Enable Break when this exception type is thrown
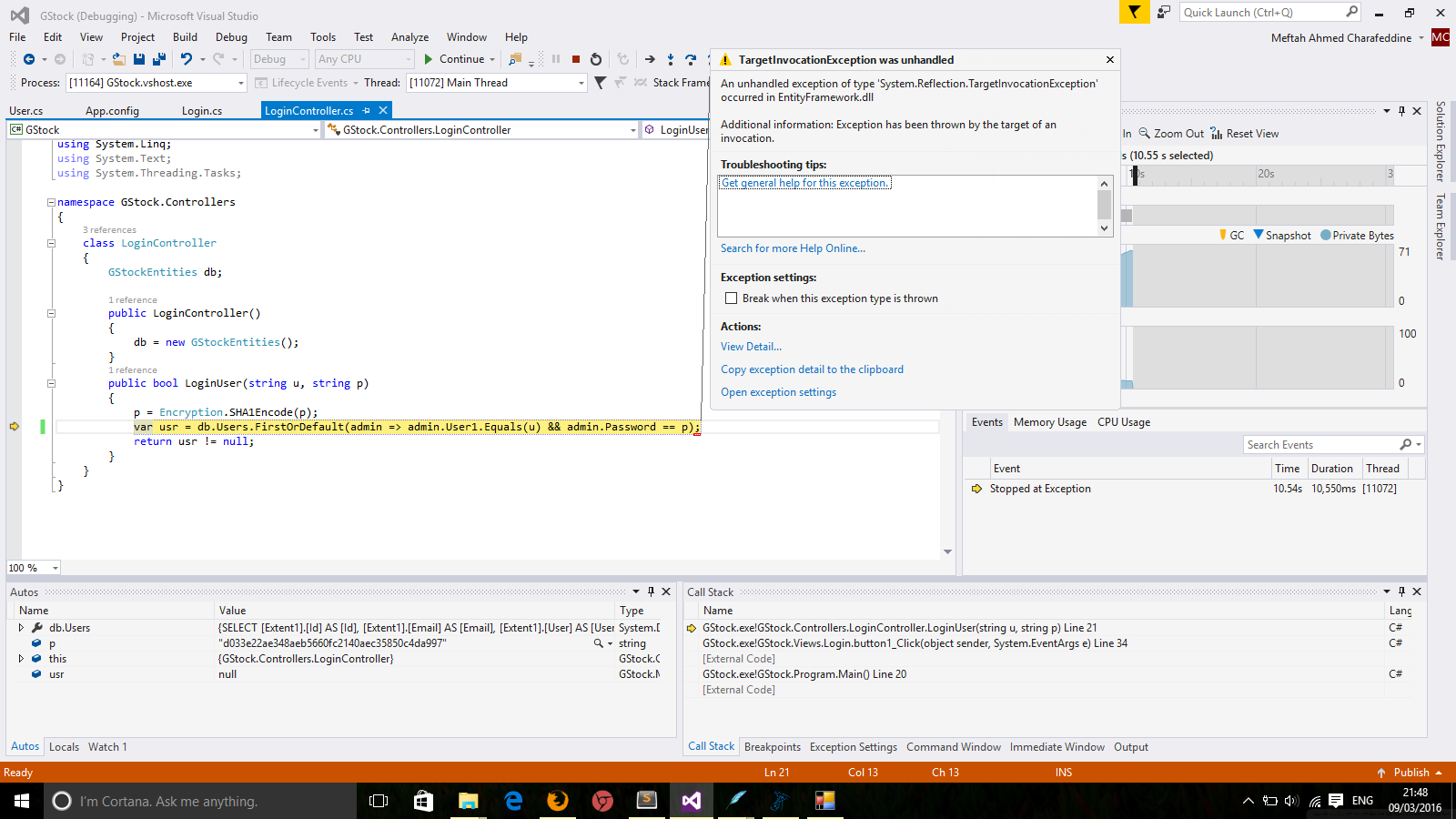This screenshot has width=1456, height=819. pyautogui.click(x=731, y=298)
